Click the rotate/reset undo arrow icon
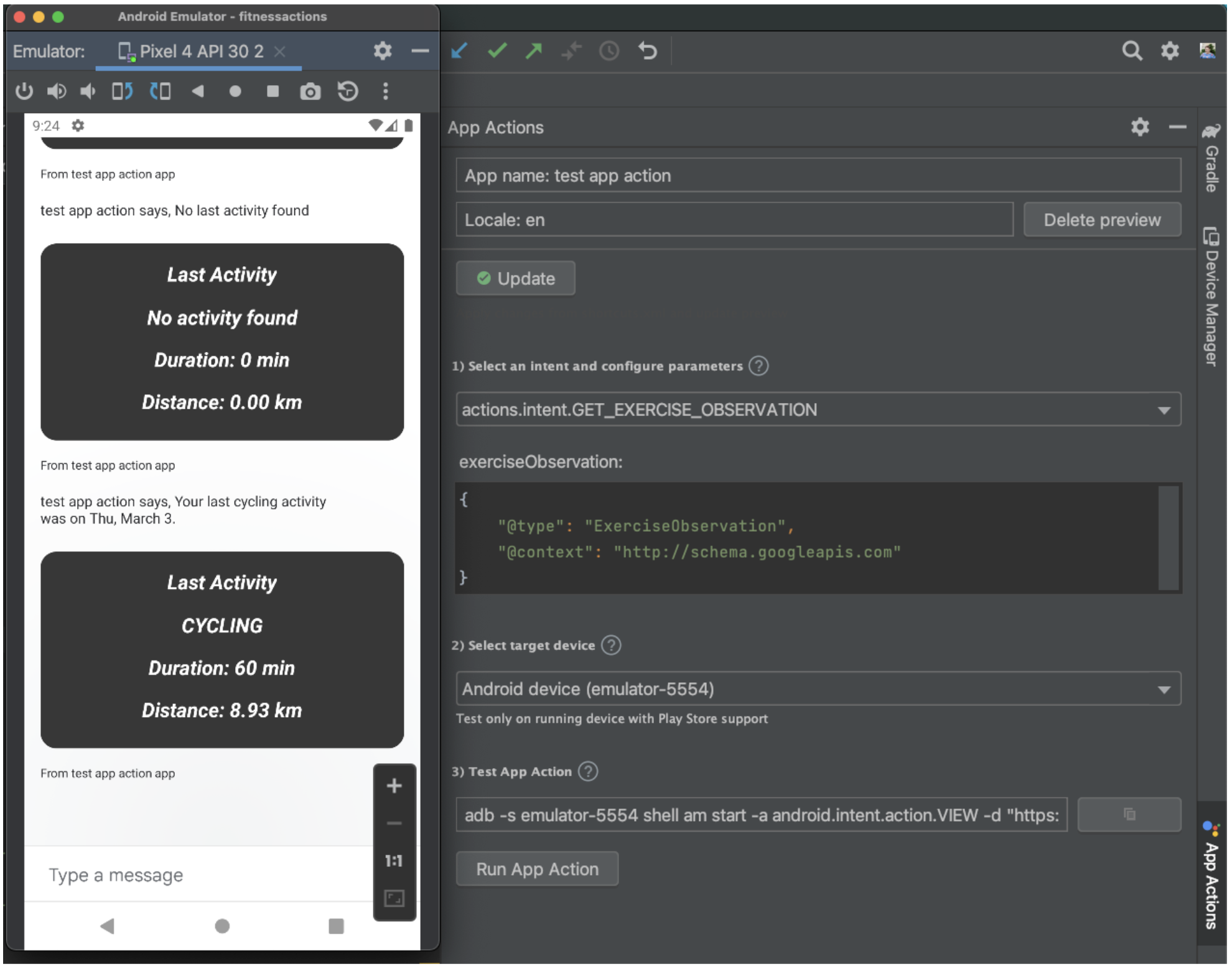1232x969 pixels. click(648, 49)
